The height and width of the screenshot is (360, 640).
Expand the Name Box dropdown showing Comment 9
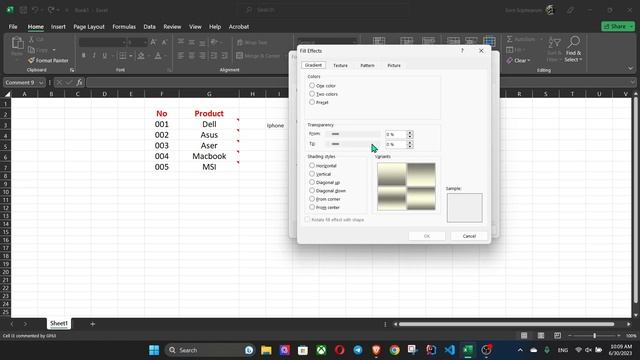point(41,82)
